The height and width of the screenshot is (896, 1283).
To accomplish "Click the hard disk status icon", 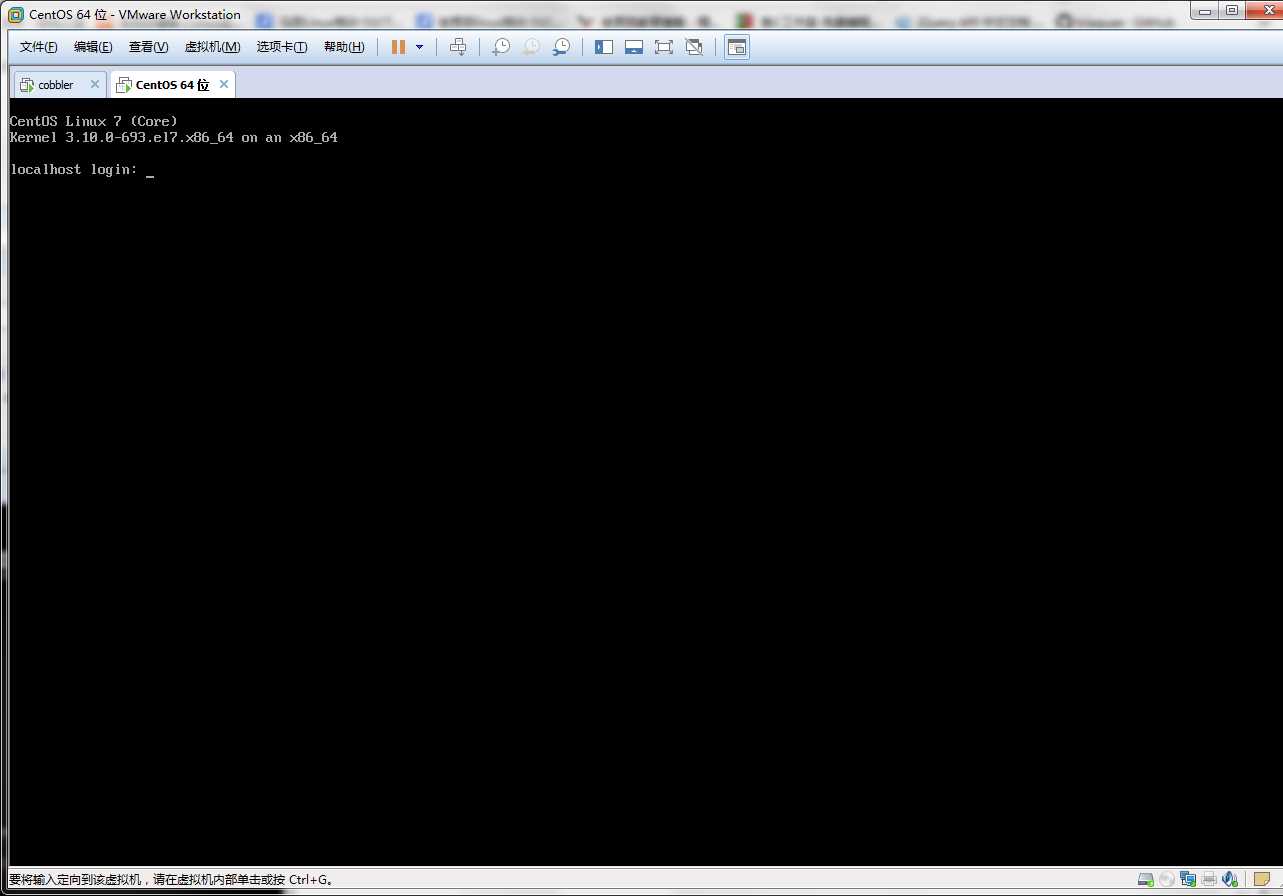I will (1146, 880).
